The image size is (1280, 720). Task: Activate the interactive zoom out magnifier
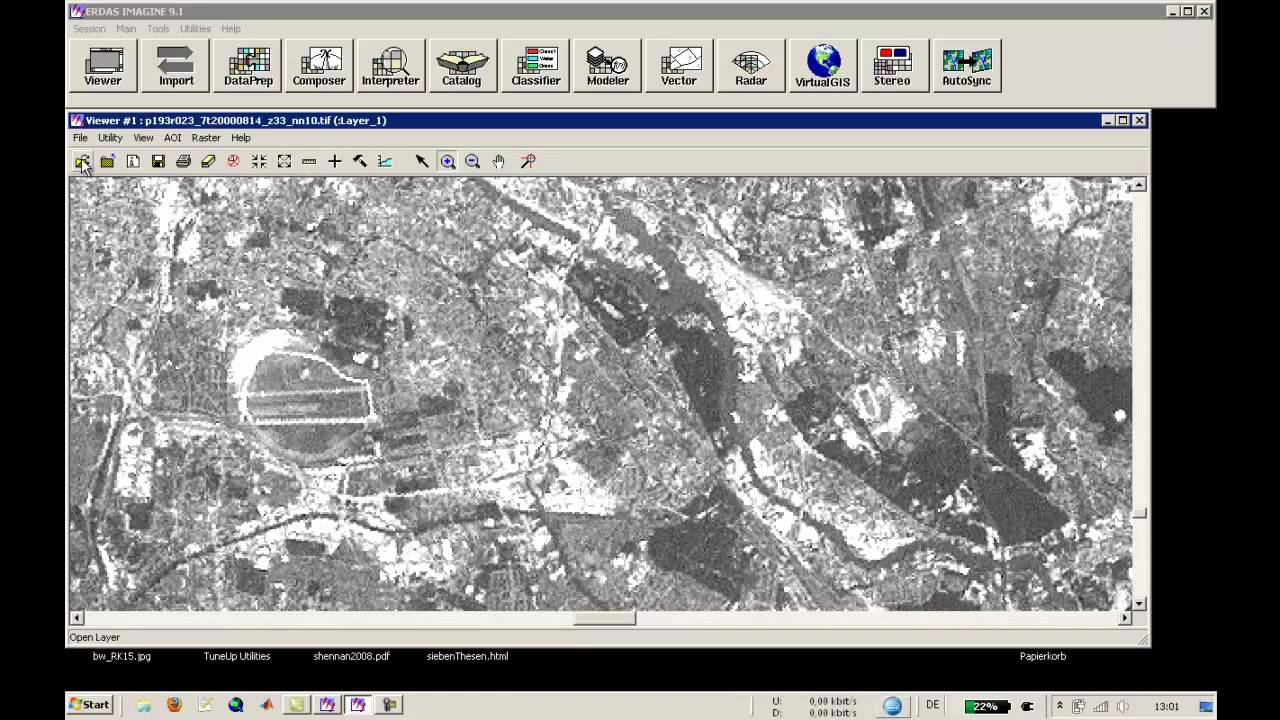472,161
